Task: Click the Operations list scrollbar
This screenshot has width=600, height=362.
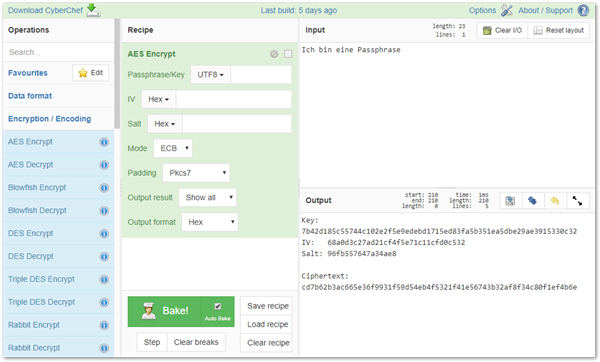Action: (117, 74)
